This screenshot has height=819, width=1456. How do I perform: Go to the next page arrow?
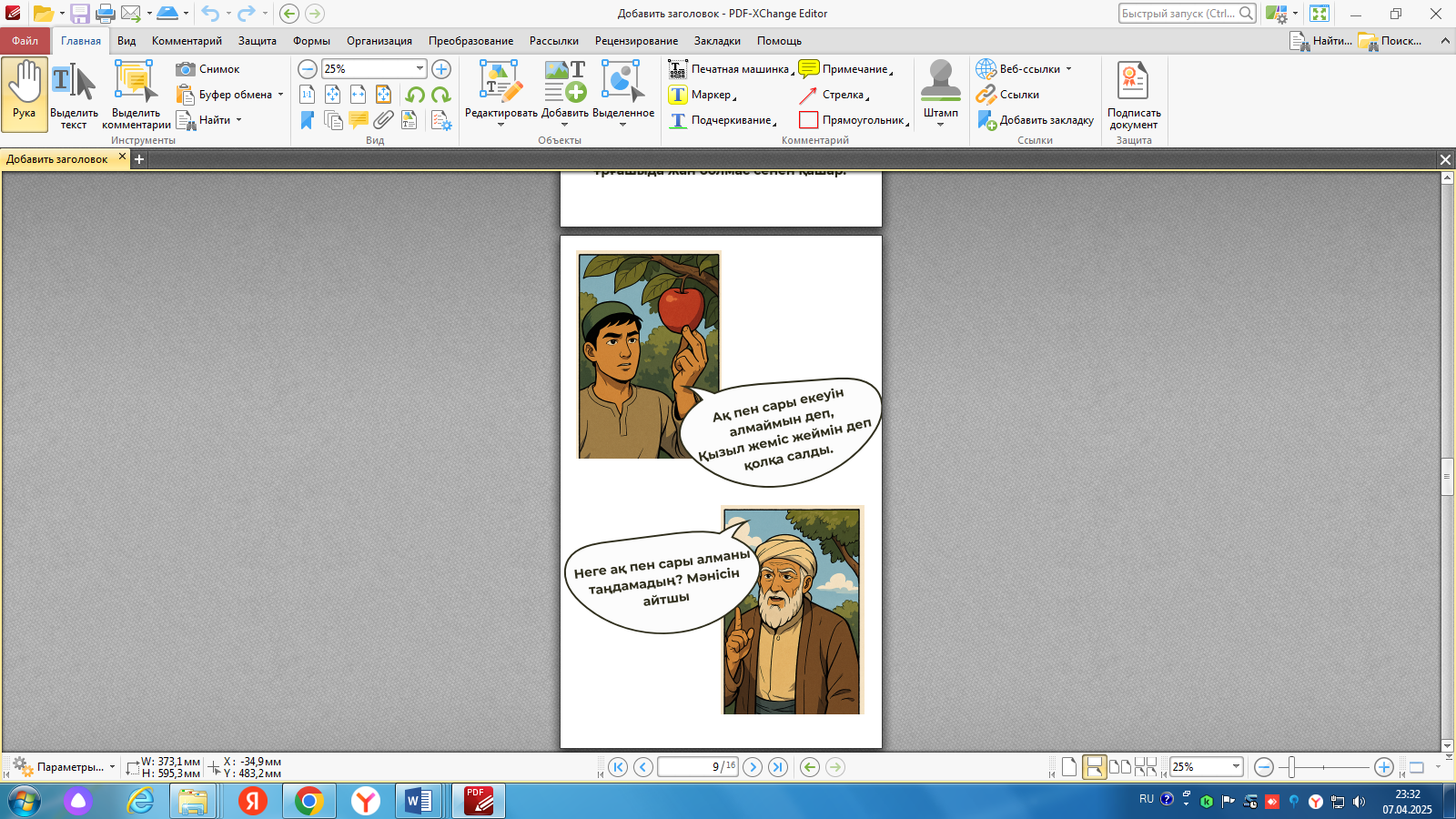coord(753,767)
